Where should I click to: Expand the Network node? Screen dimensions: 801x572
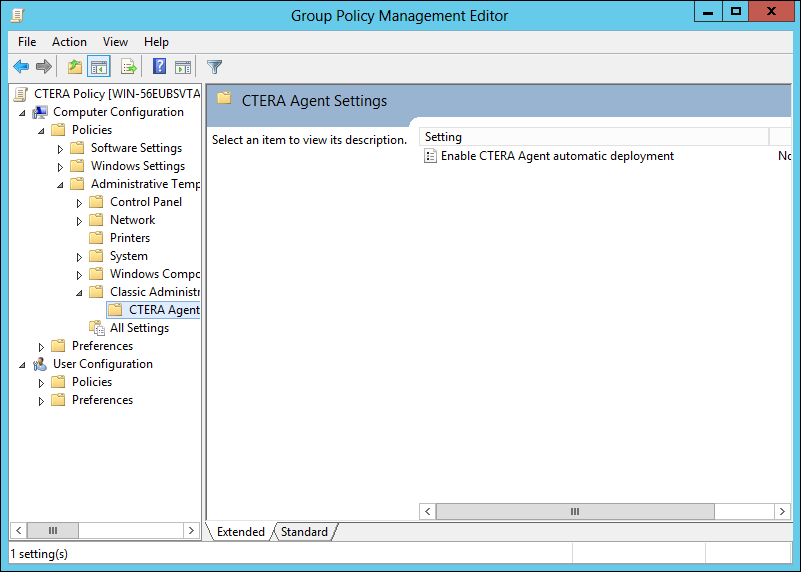tap(79, 221)
